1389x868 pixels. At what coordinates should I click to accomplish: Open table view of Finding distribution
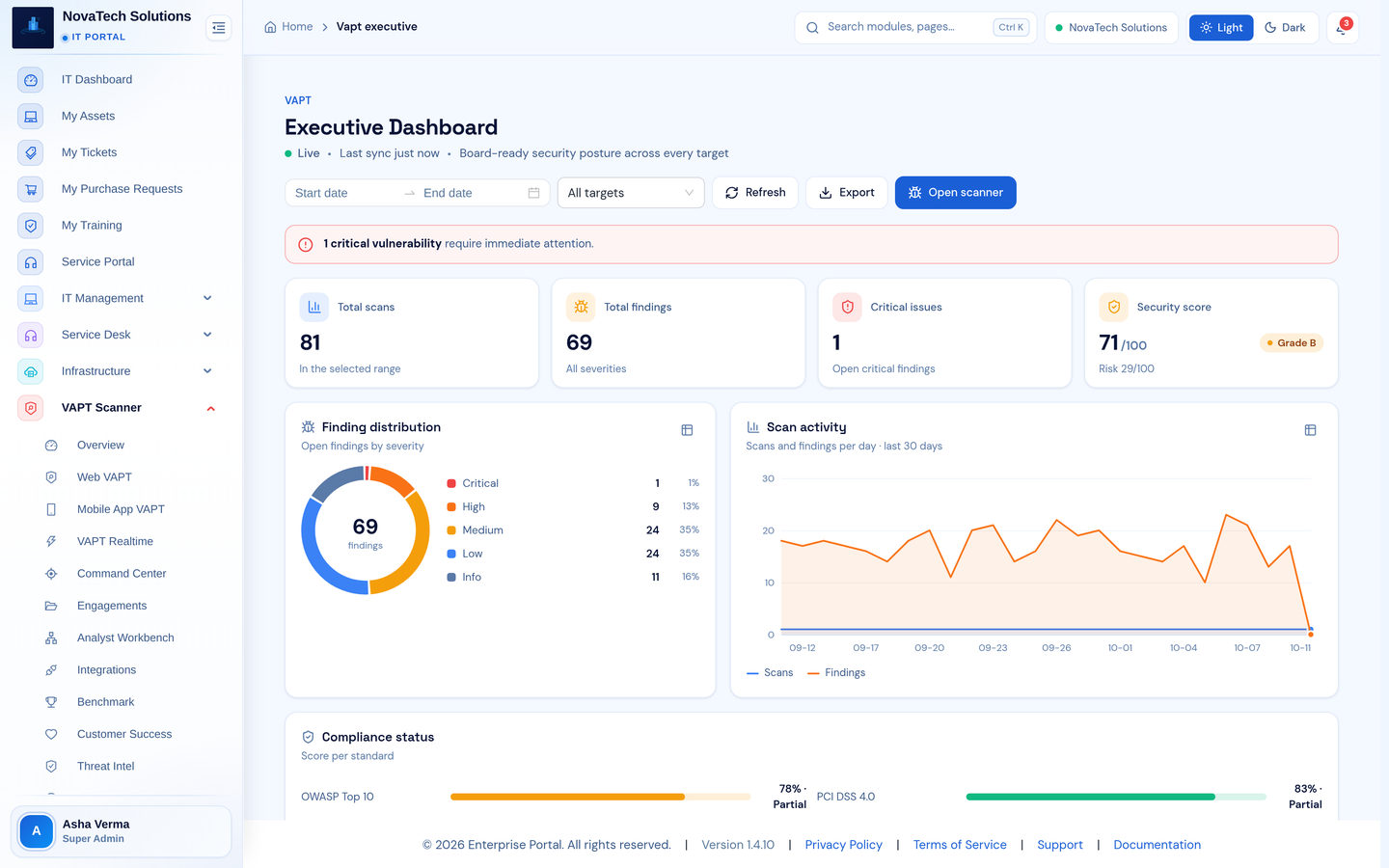[x=687, y=430]
